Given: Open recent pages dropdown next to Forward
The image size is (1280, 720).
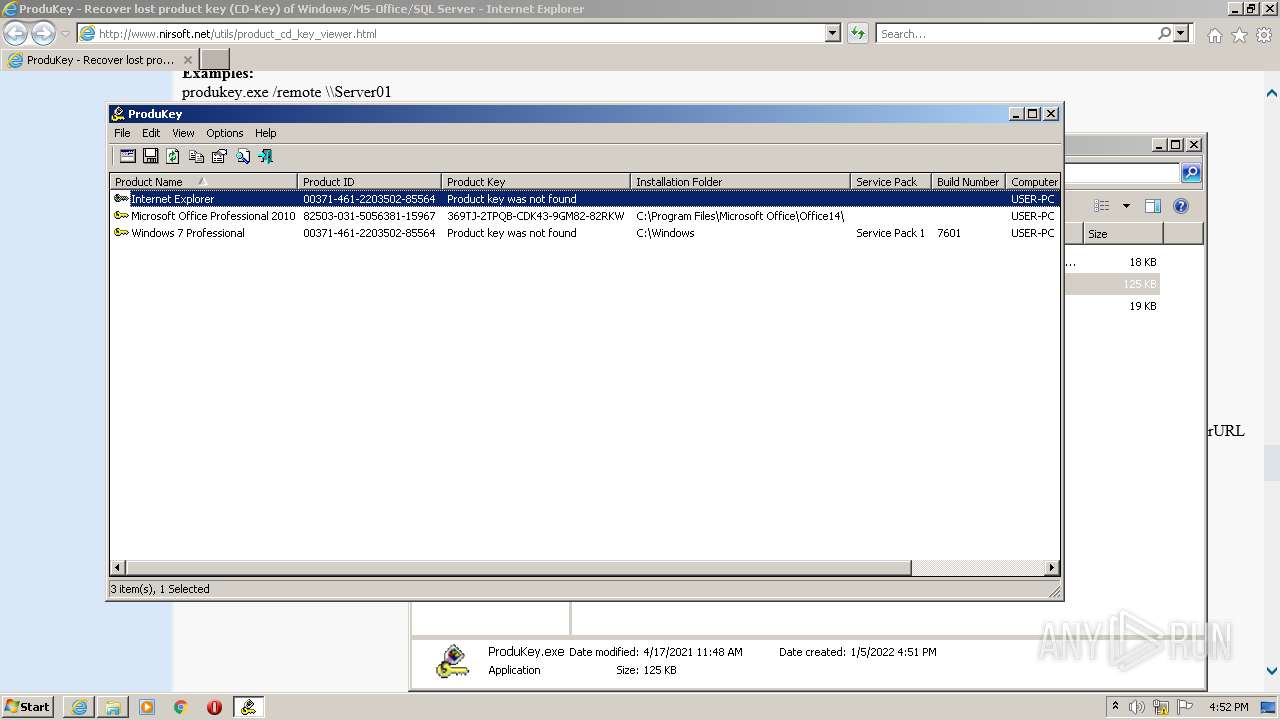Looking at the screenshot, I should [x=65, y=34].
